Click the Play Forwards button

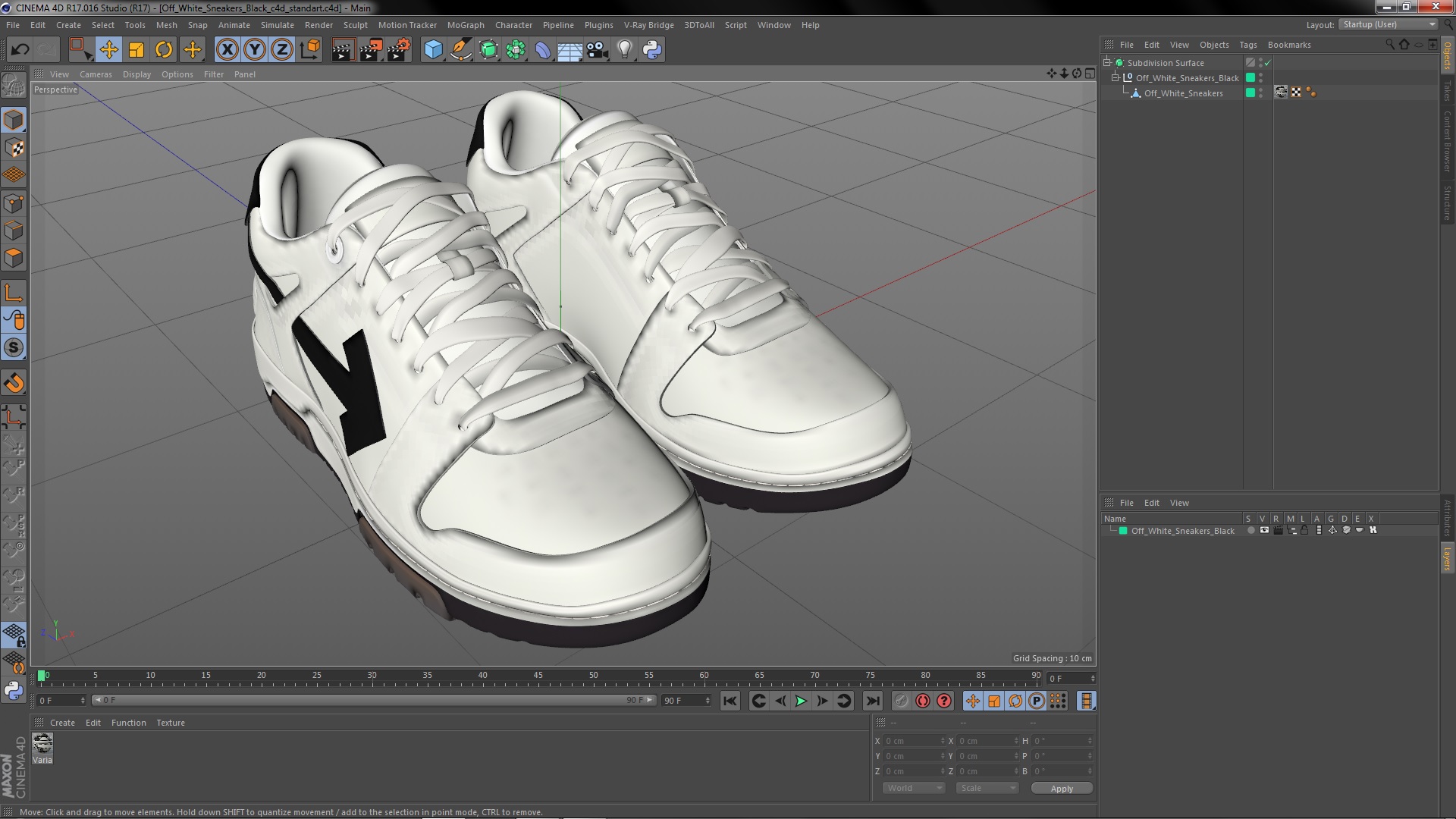(801, 701)
